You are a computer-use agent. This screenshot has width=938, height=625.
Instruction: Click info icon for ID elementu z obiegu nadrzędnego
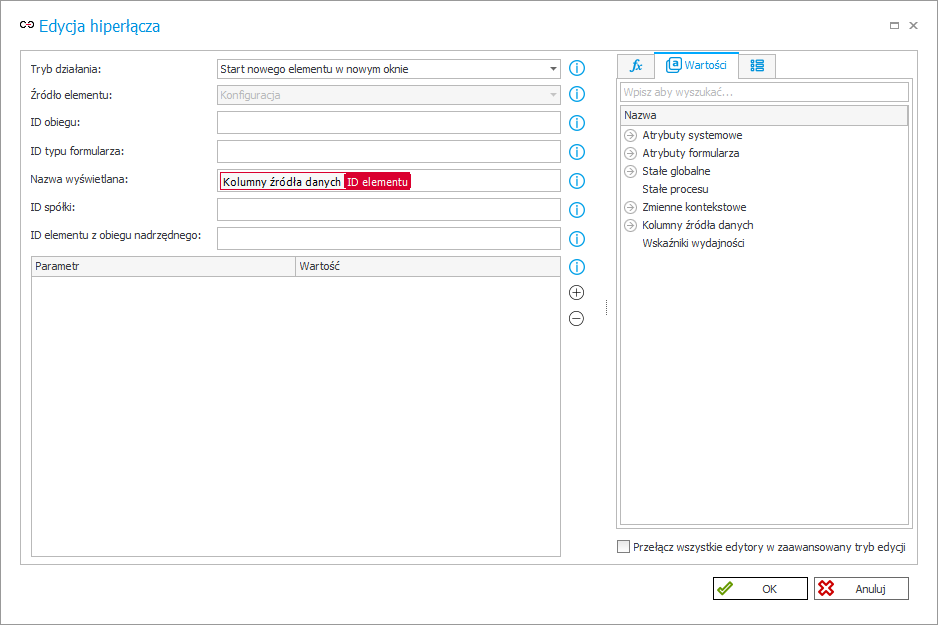click(x=577, y=239)
